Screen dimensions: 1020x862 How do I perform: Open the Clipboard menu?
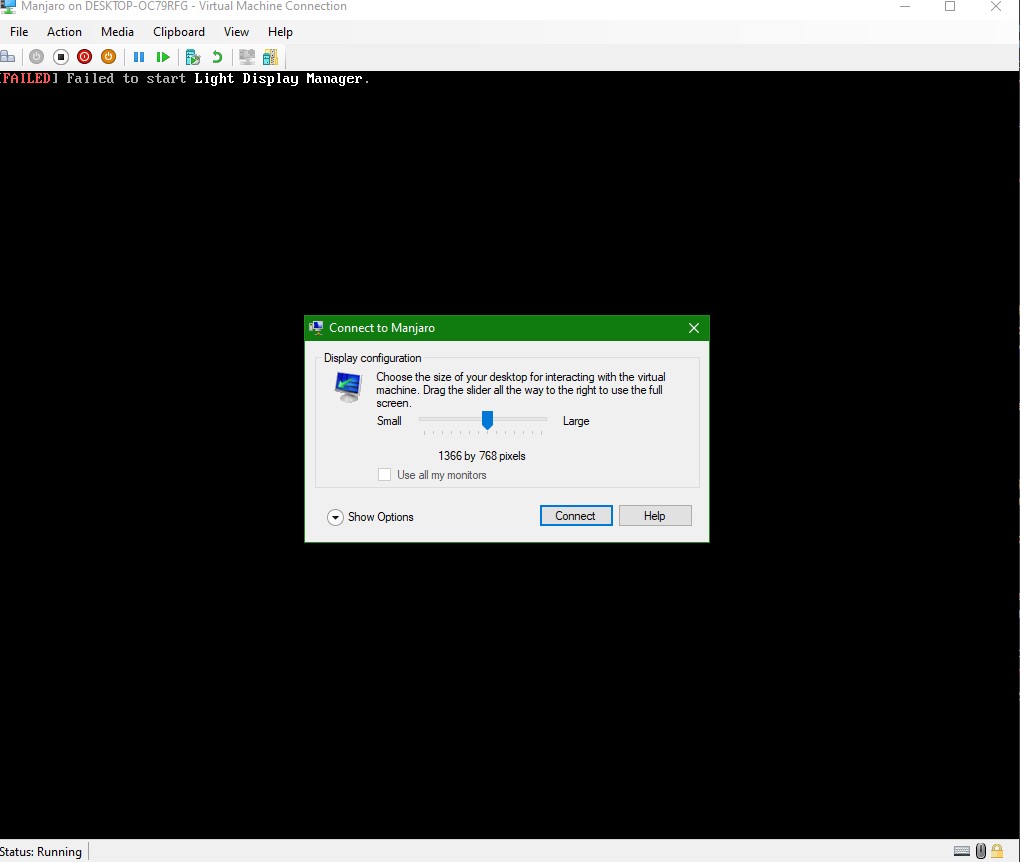pos(179,32)
